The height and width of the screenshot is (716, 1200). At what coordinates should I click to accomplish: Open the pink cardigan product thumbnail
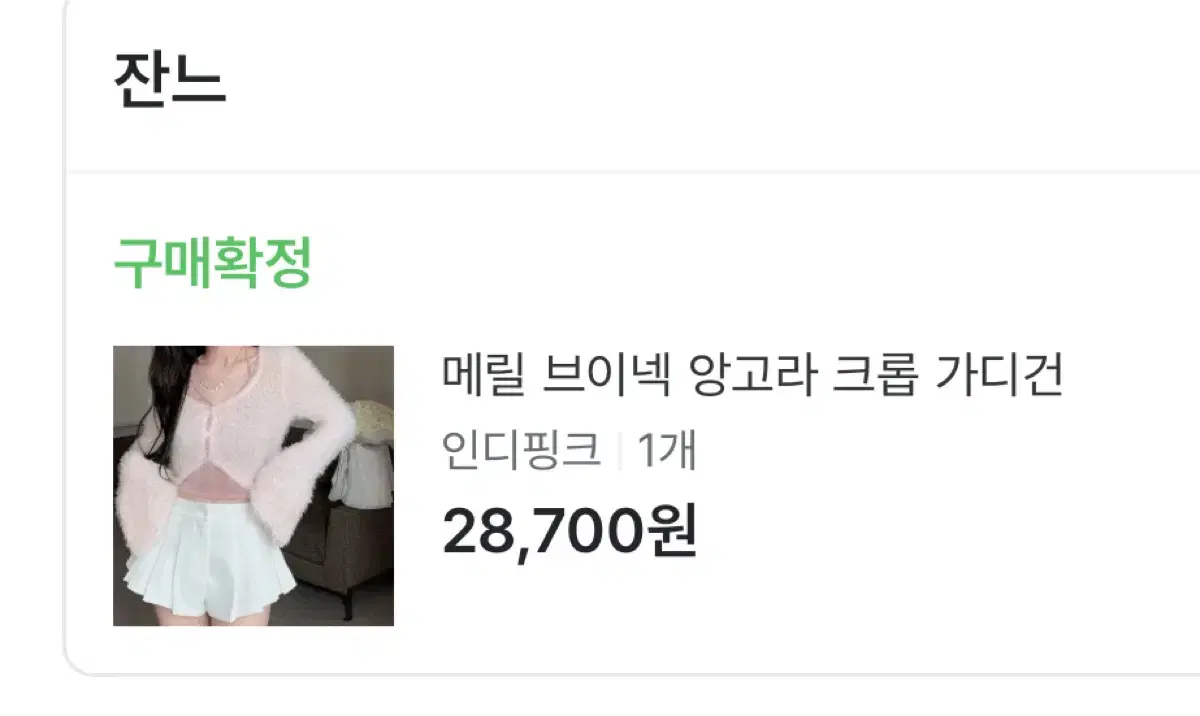[x=253, y=486]
